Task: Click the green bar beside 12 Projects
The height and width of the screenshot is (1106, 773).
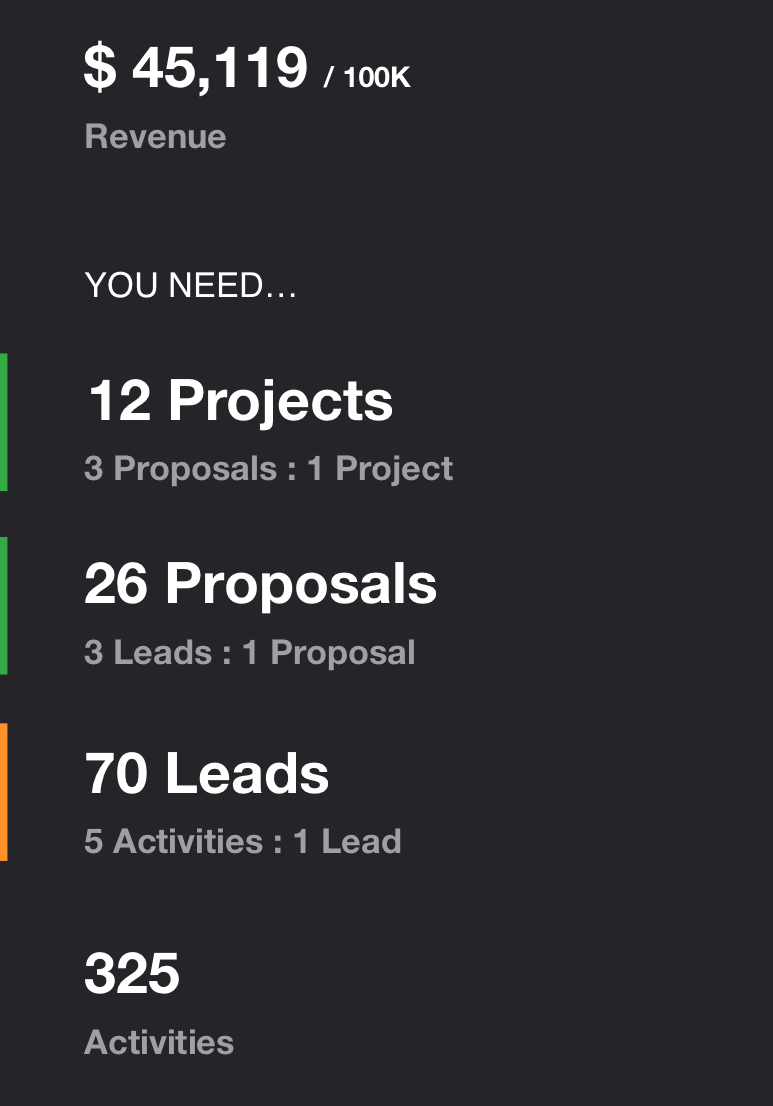Action: 4,422
